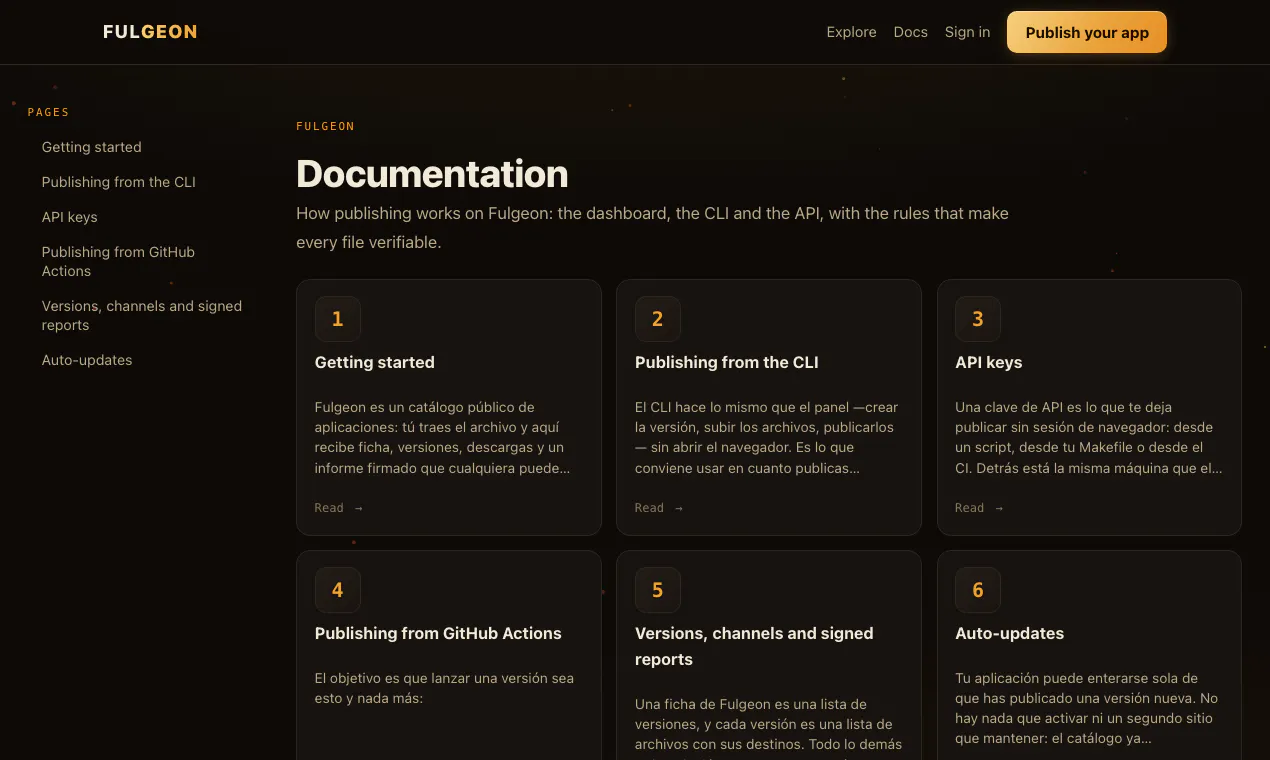
Task: Open the Auto-updates card title
Action: click(1009, 633)
